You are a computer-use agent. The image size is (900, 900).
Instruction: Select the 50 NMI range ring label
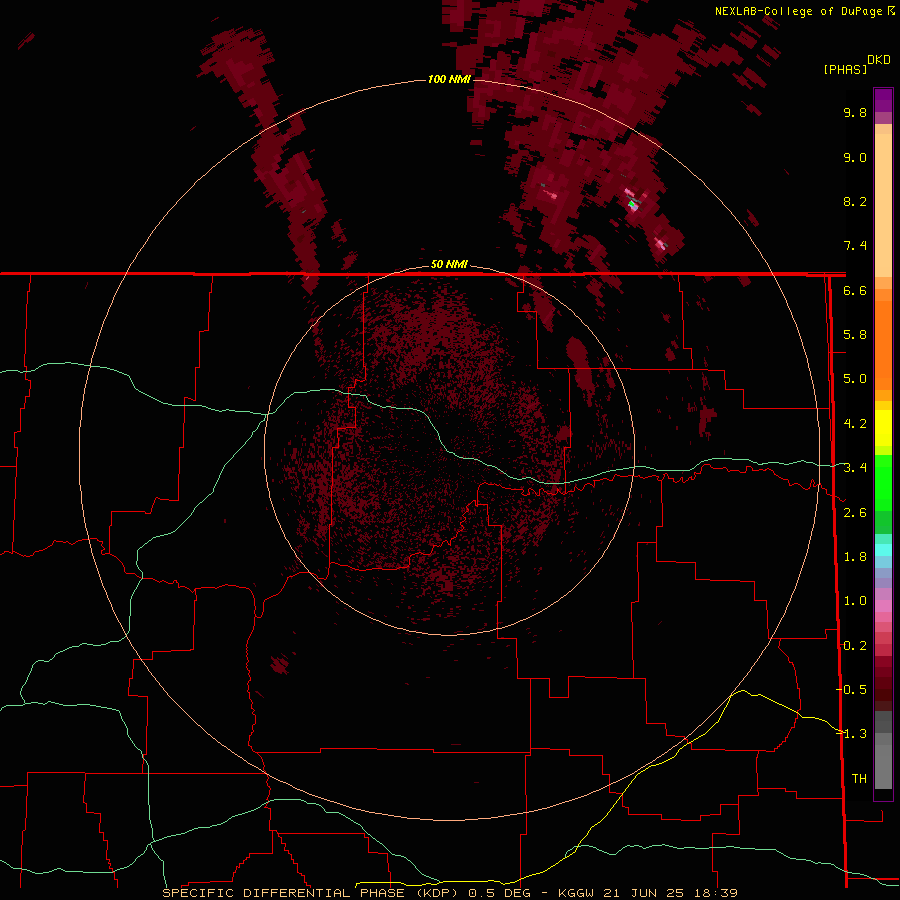449,264
